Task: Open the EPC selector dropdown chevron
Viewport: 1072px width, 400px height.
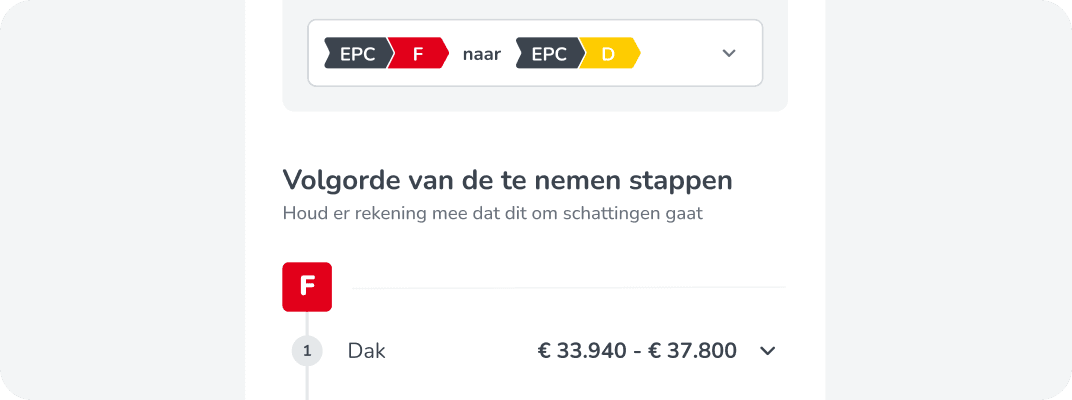Action: pos(729,53)
